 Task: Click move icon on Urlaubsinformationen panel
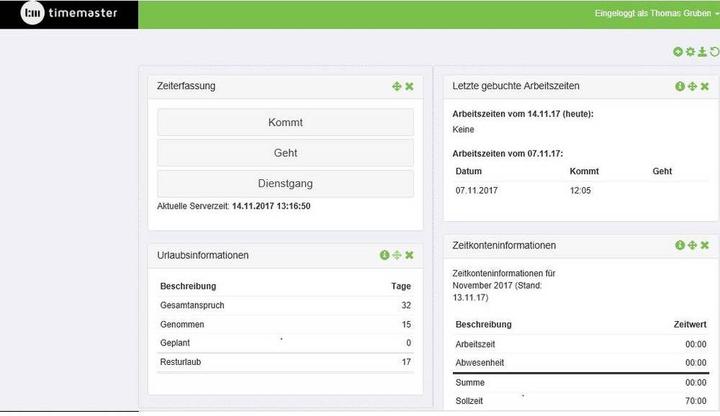(397, 255)
